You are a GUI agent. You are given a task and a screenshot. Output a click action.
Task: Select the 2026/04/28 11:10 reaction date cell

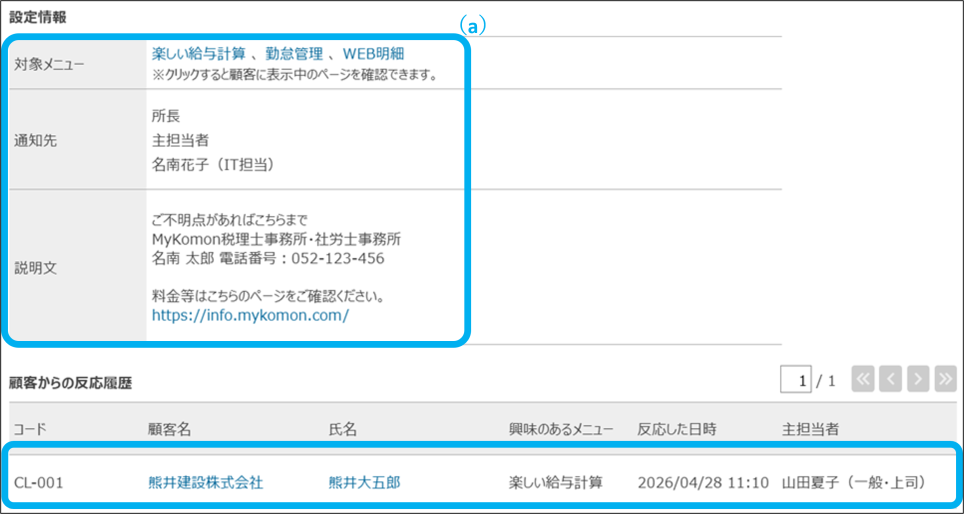pos(703,483)
